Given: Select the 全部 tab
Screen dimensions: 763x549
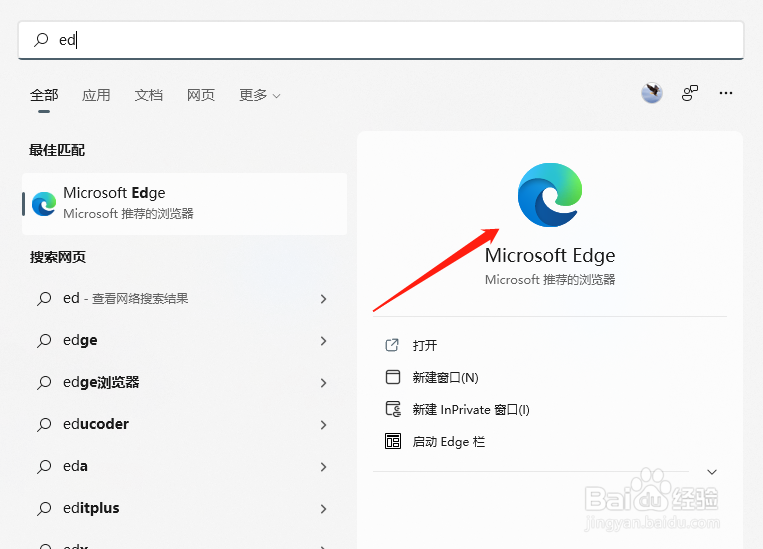Looking at the screenshot, I should pyautogui.click(x=44, y=95).
